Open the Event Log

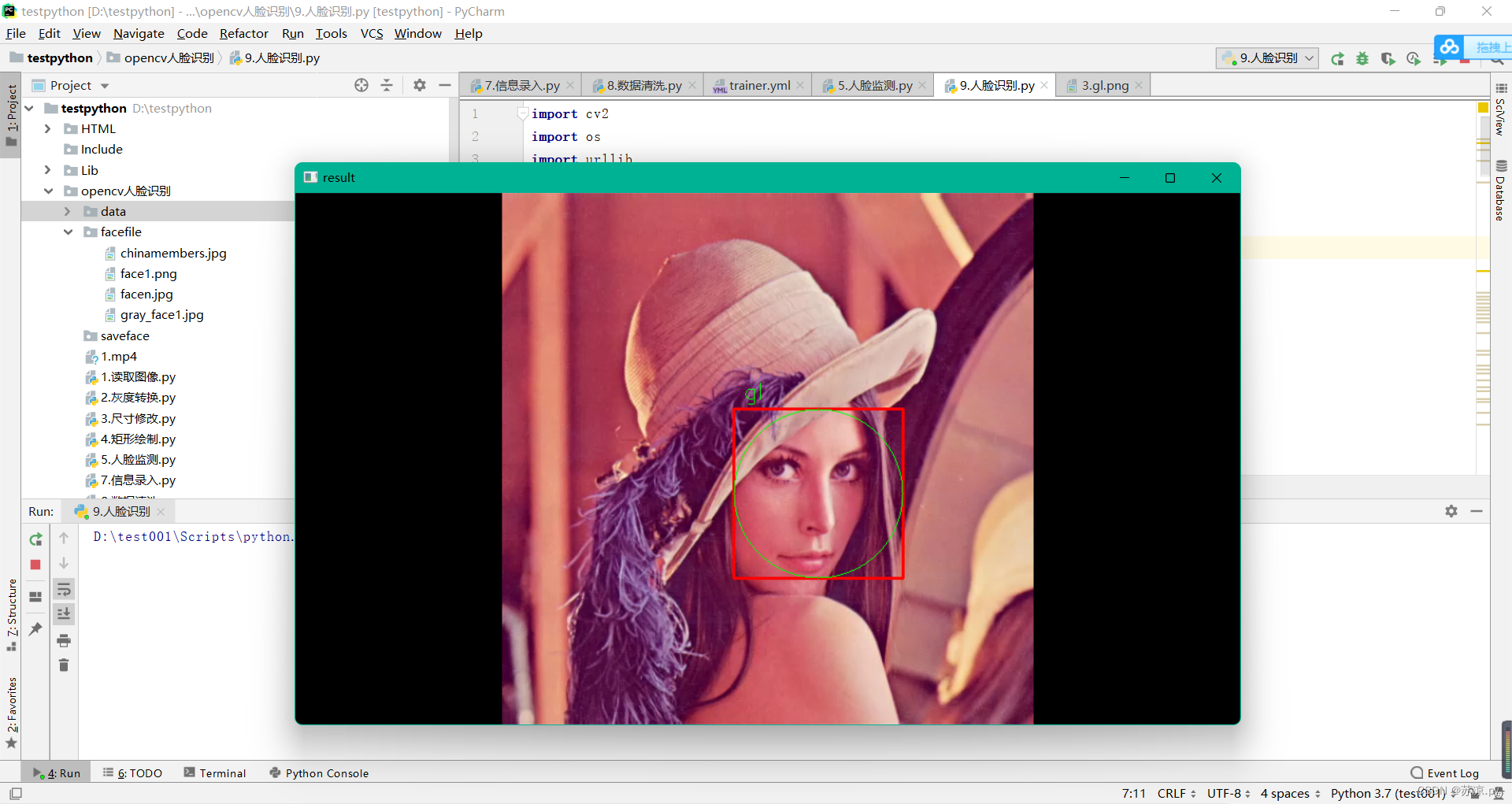pyautogui.click(x=1445, y=773)
